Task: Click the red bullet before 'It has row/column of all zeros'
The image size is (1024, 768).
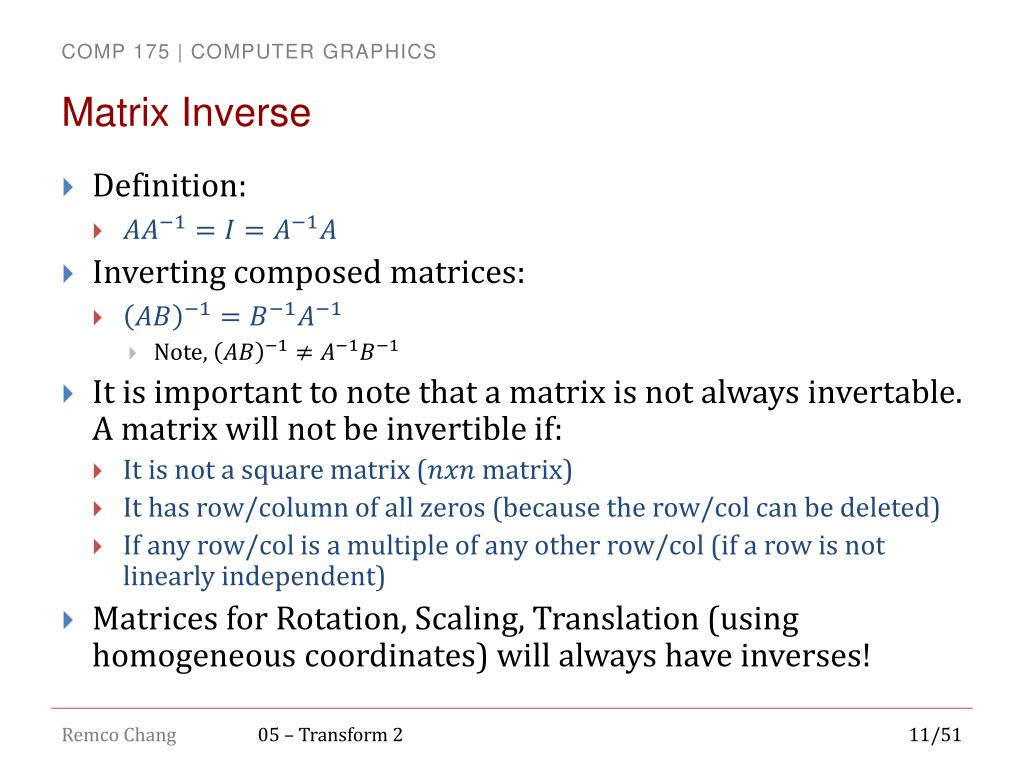Action: pos(97,509)
